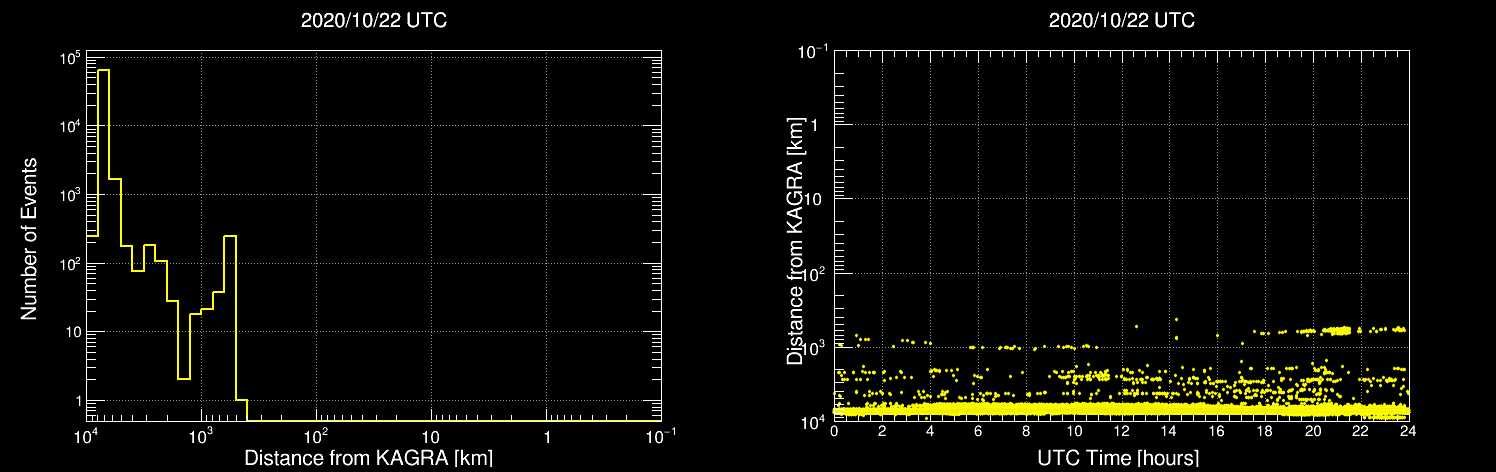1496x472 pixels.
Task: Click the 18 tick label on time axis
Action: [1265, 432]
